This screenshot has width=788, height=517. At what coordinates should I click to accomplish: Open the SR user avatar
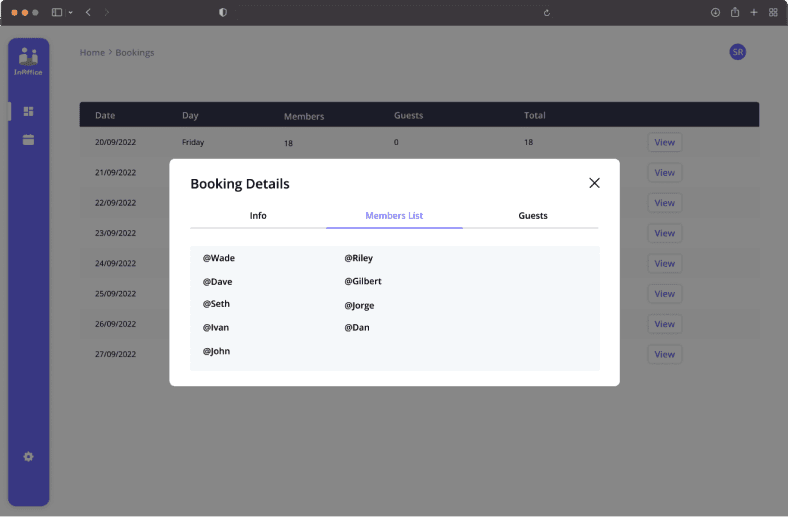737,52
